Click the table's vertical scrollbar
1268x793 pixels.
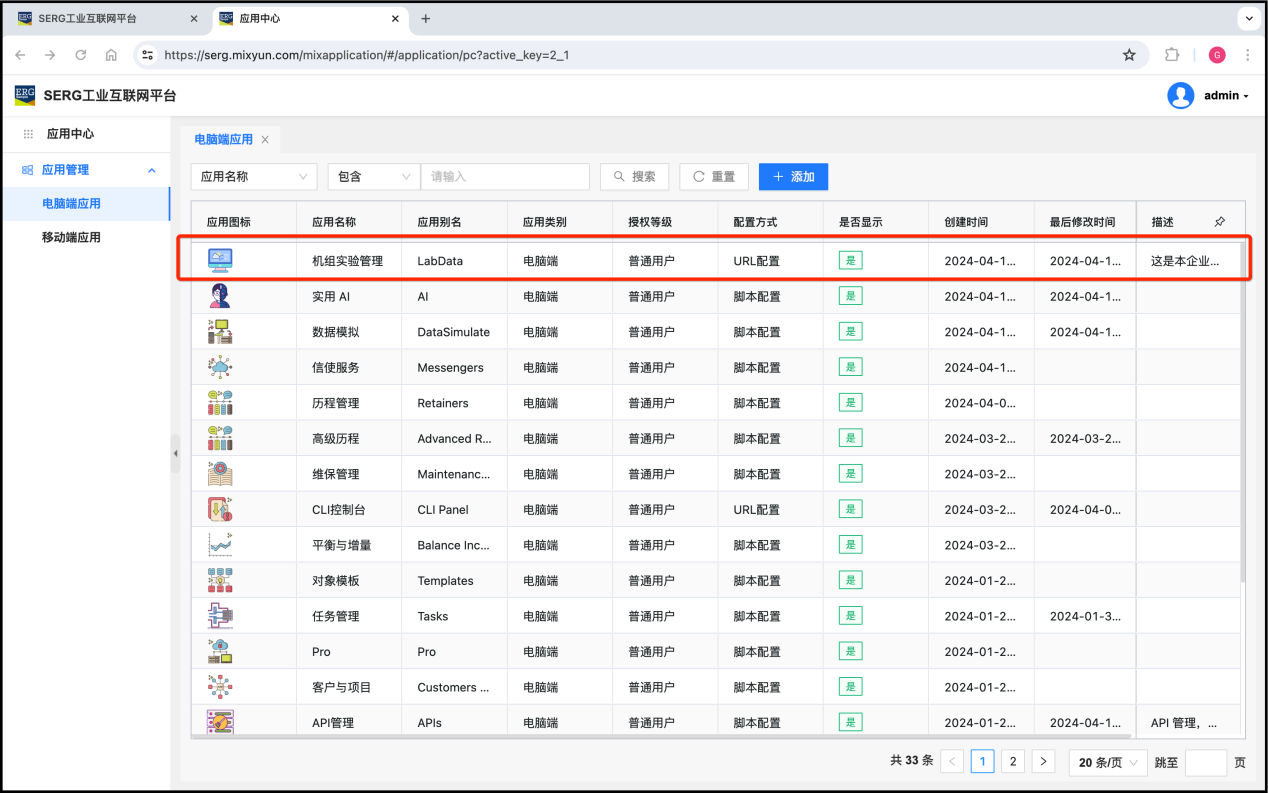click(1243, 420)
